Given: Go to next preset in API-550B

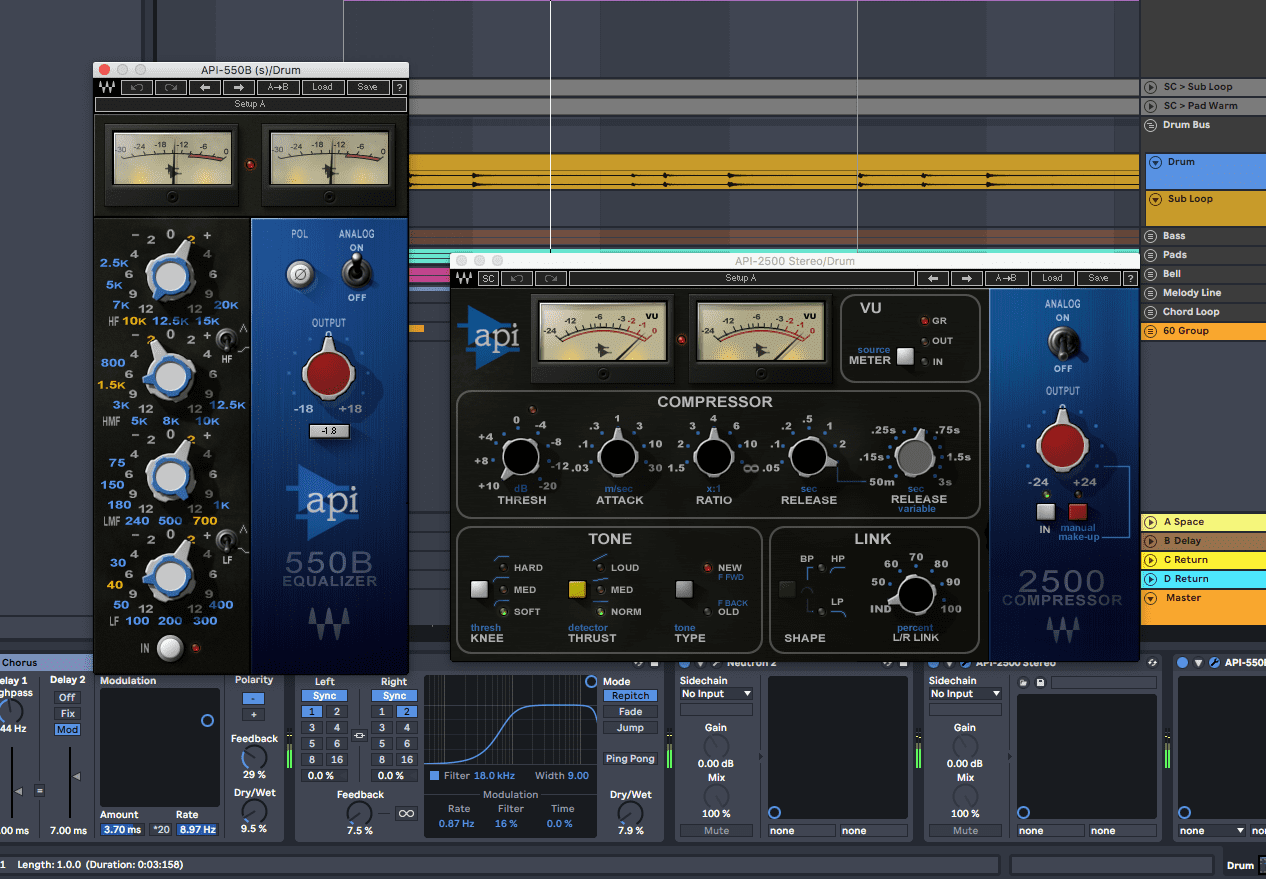Looking at the screenshot, I should 237,87.
